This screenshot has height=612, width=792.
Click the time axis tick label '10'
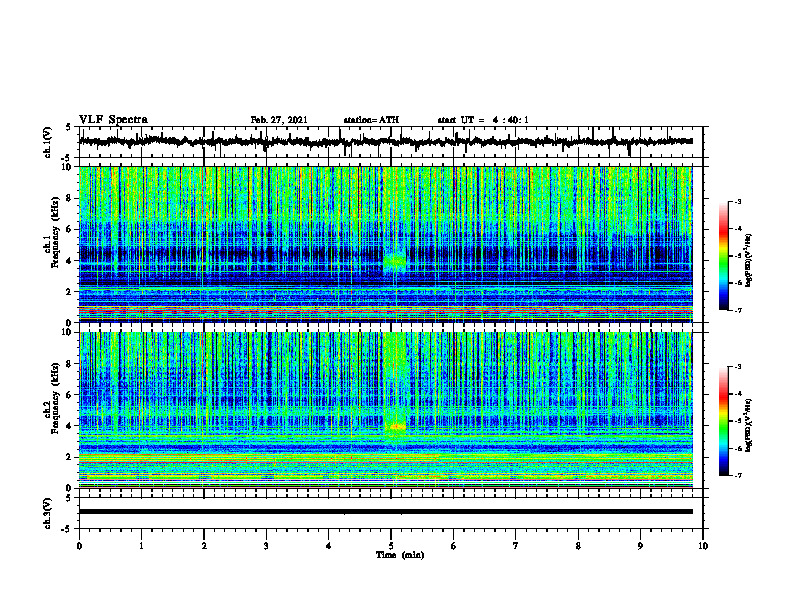click(x=703, y=546)
